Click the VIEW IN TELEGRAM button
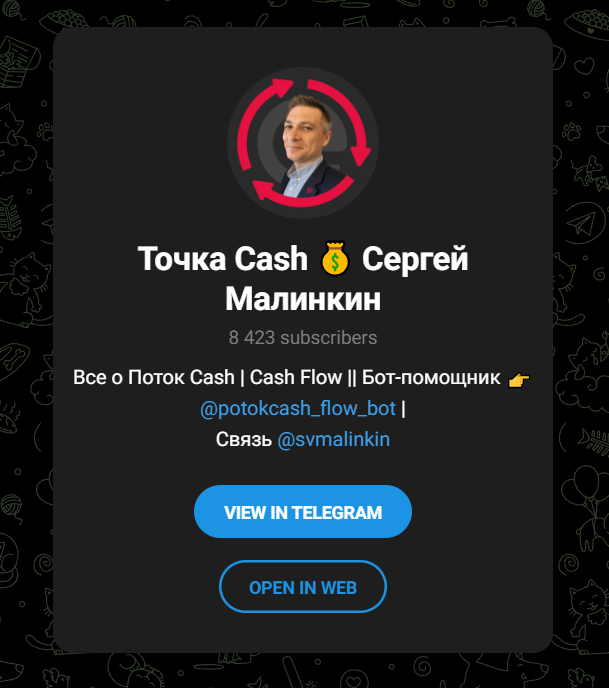This screenshot has width=609, height=688. tap(303, 512)
